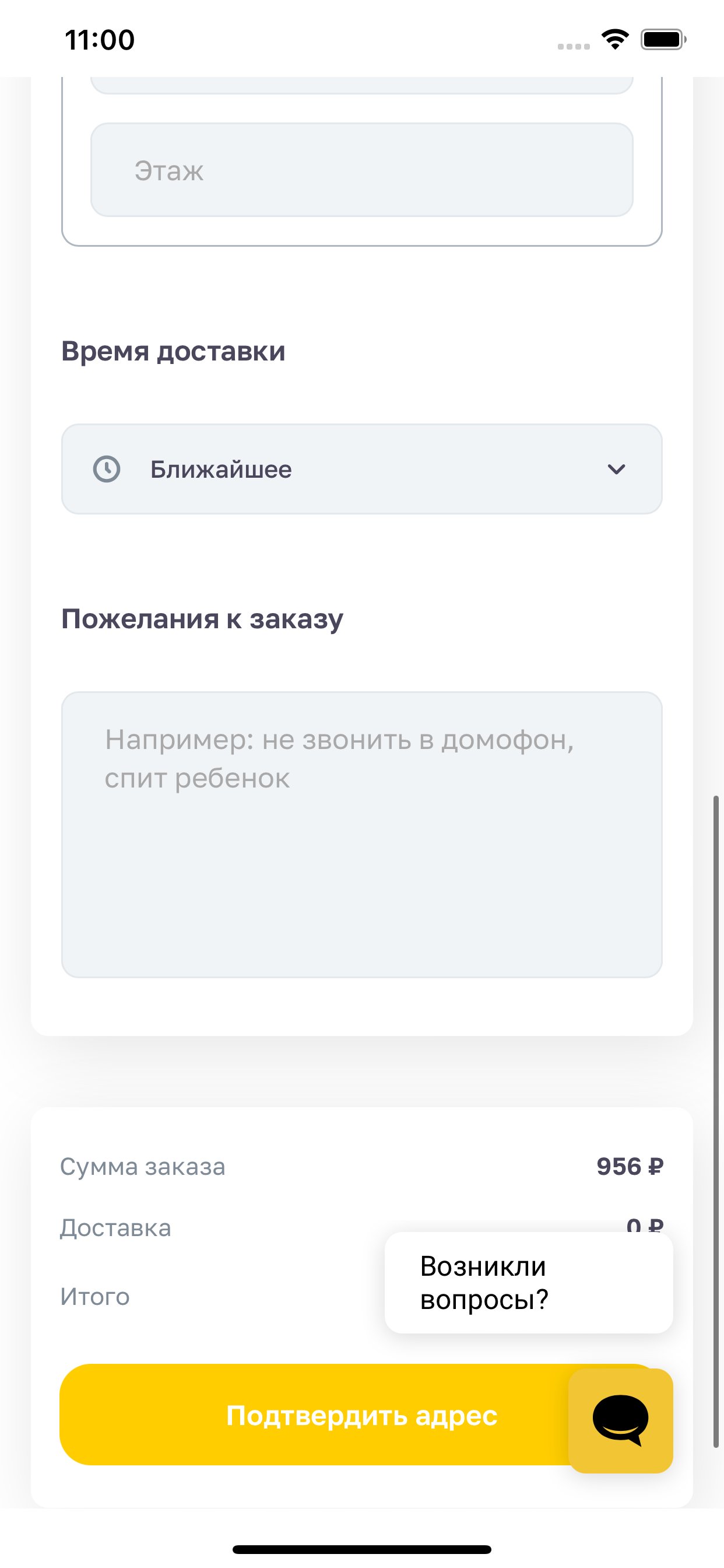Click the order wishes text area
Screen dimensions: 724x1568
coord(361,834)
